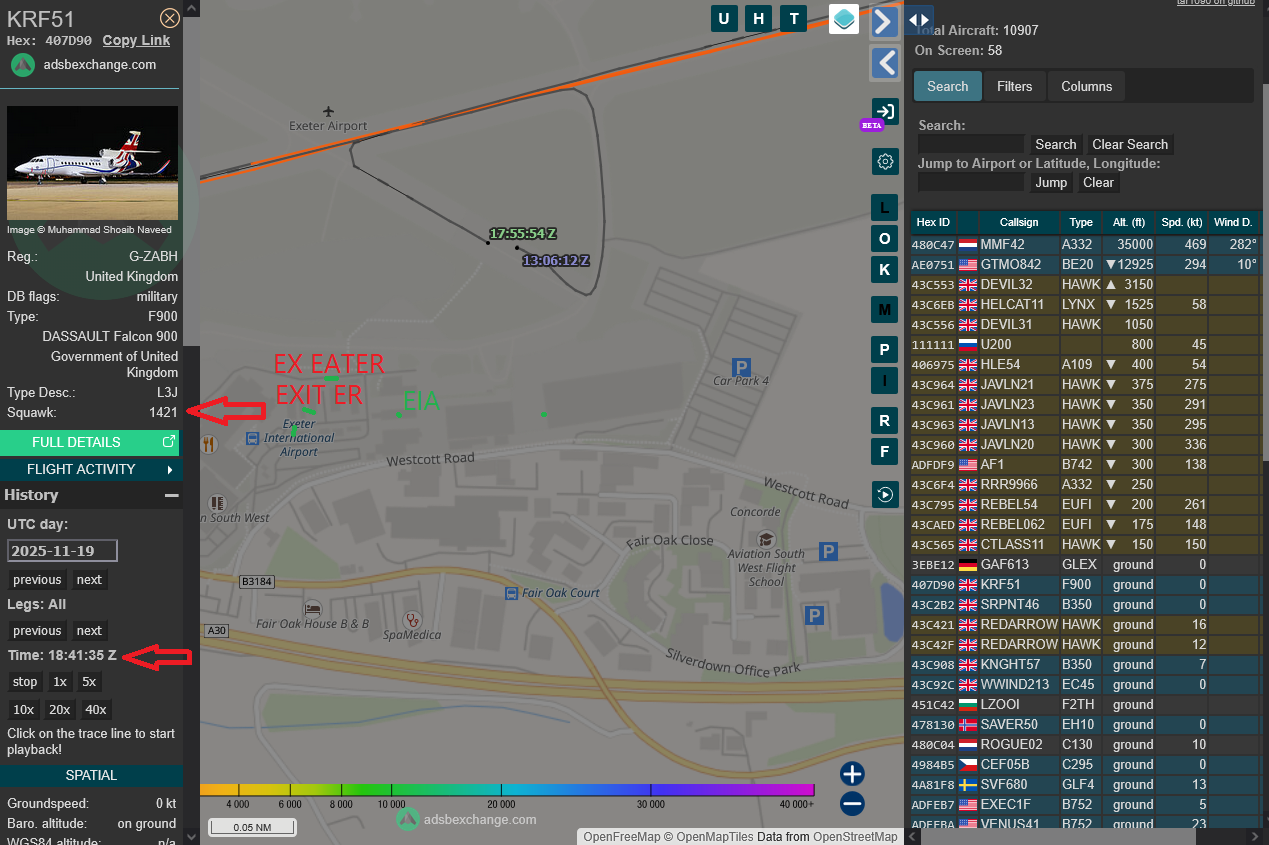
Task: Click the zoom in plus button
Action: pos(852,774)
